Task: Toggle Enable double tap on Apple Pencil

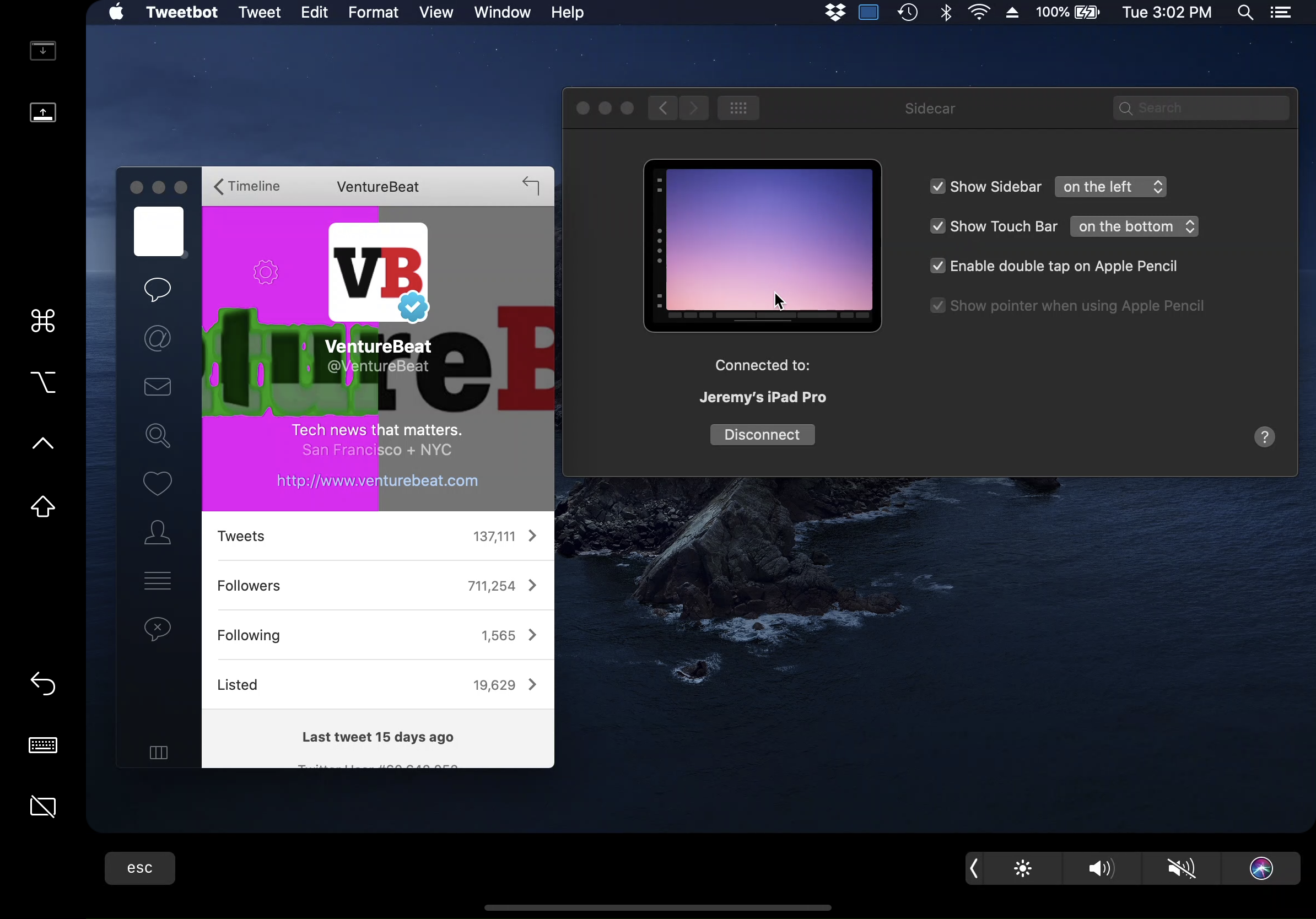Action: (x=938, y=266)
